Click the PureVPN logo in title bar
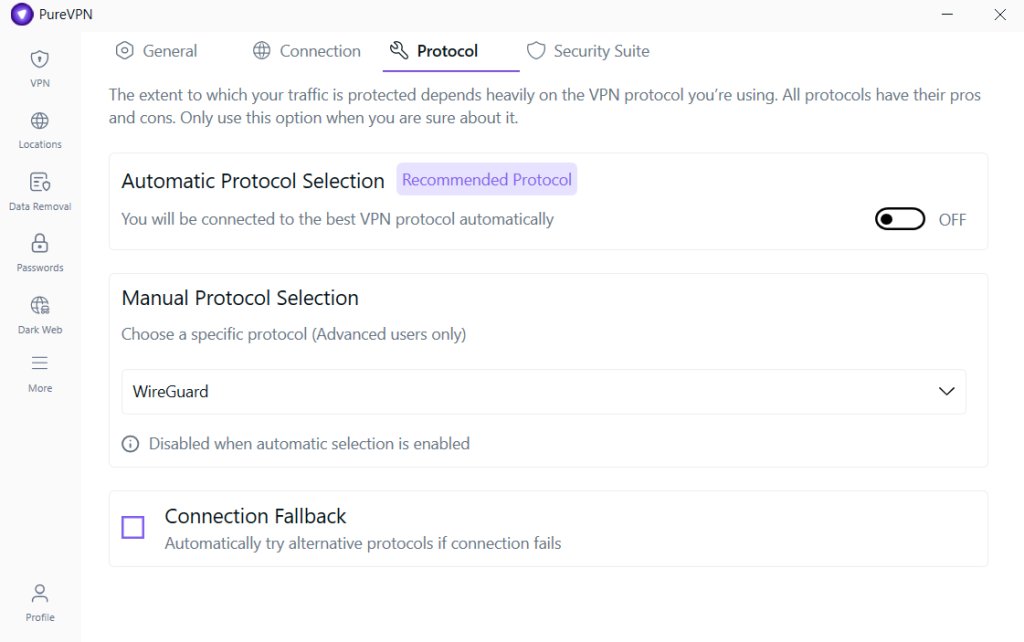1024x642 pixels. (21, 15)
